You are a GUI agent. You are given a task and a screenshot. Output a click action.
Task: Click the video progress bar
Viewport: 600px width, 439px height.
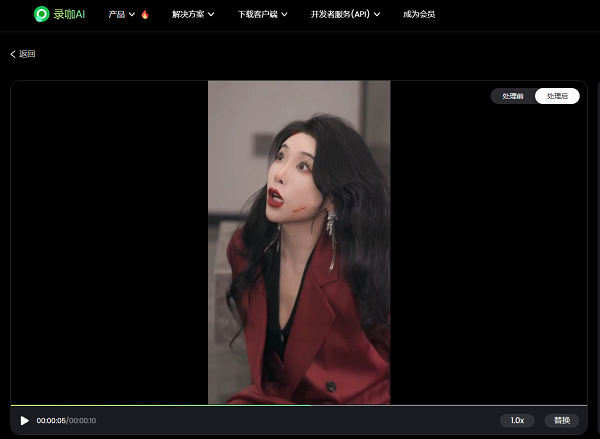[x=300, y=406]
